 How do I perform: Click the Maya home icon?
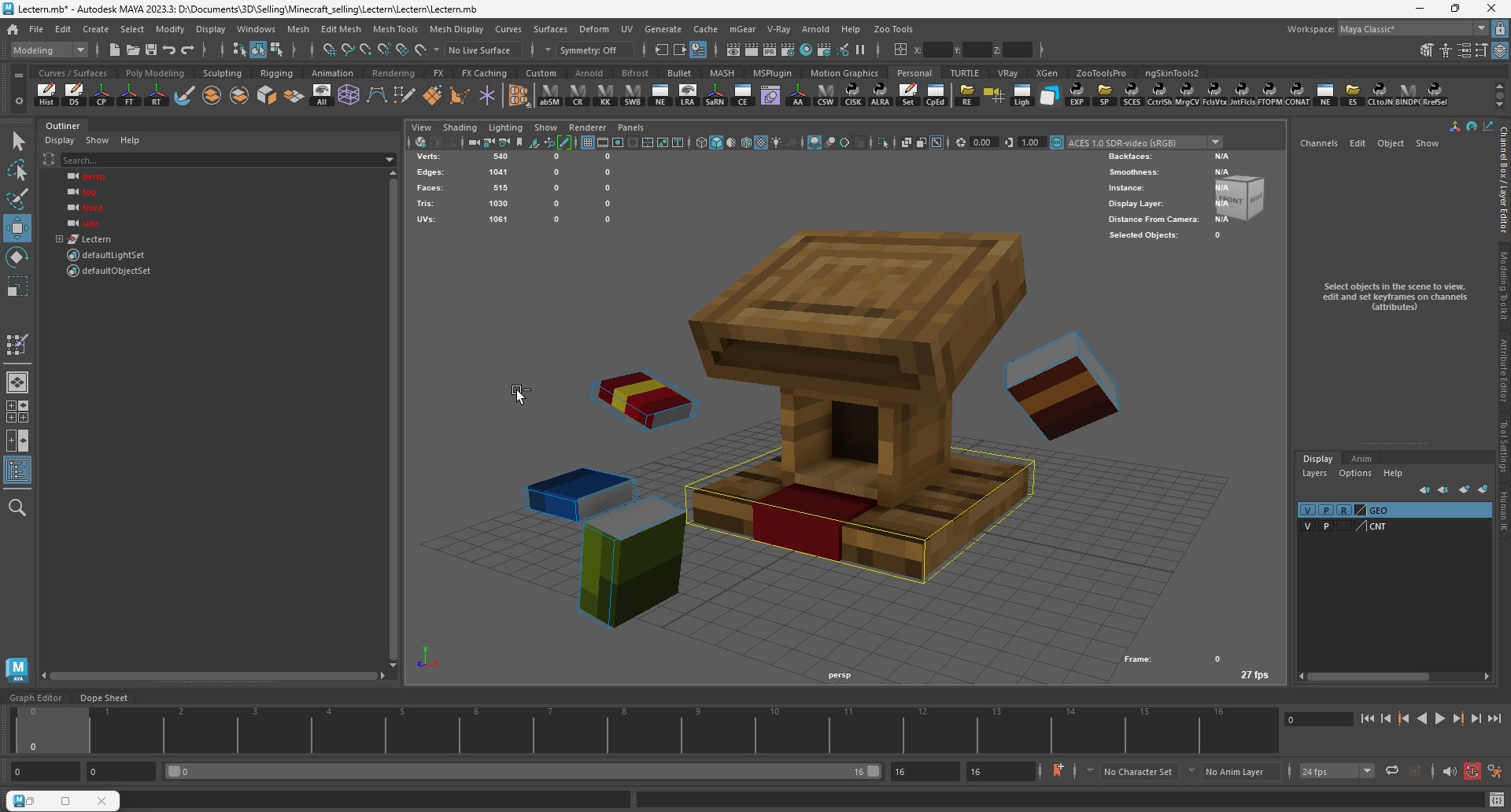(x=13, y=29)
